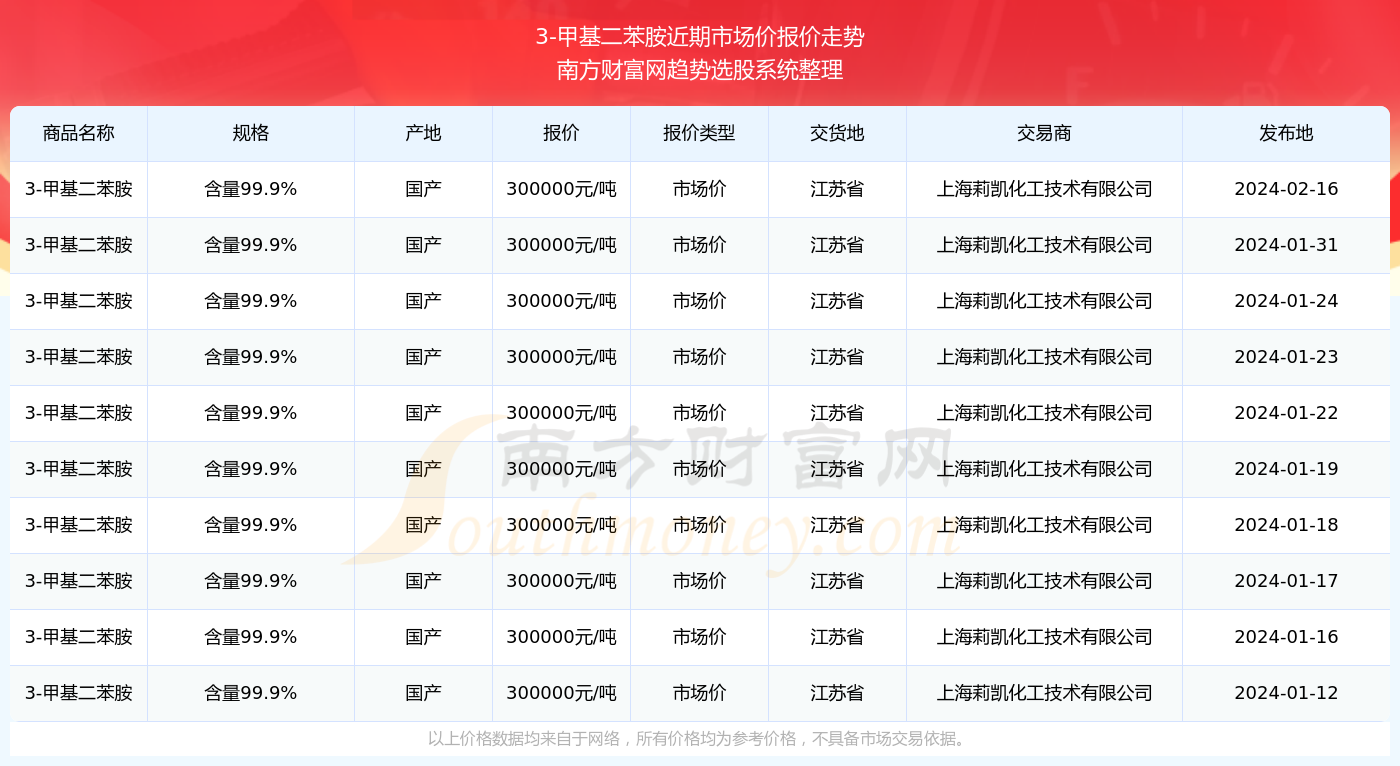The width and height of the screenshot is (1400, 766).
Task: Select the date 2024-01-23
Action: 1286,357
